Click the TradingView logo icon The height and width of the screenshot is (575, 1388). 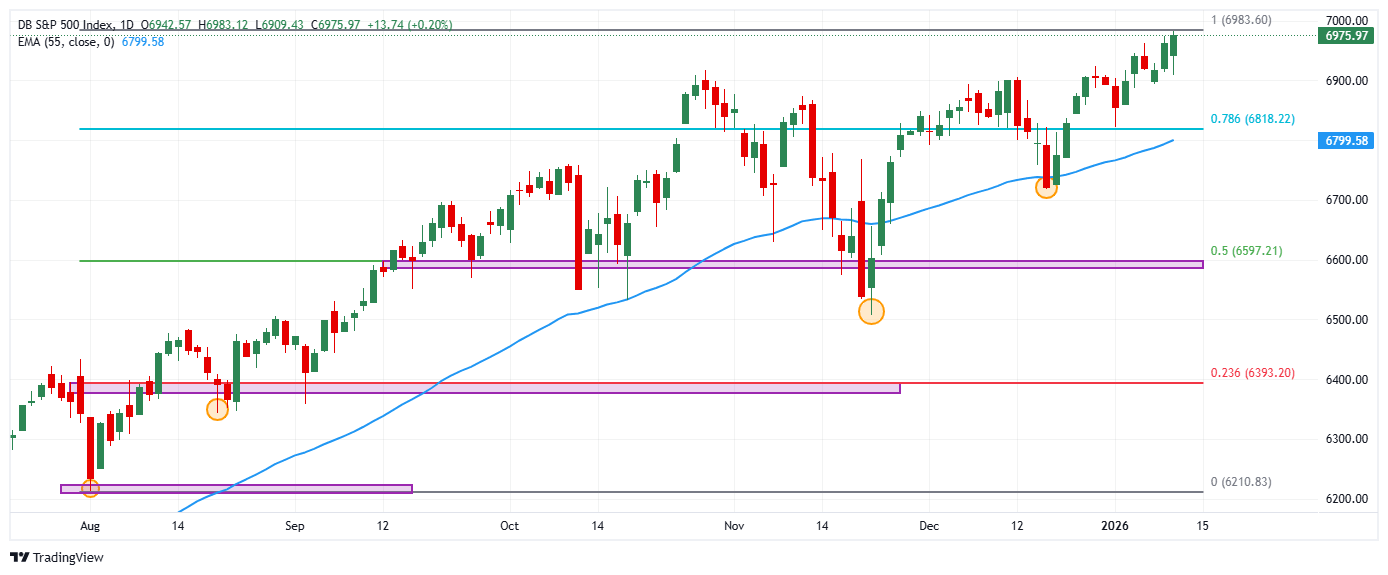pyautogui.click(x=19, y=557)
